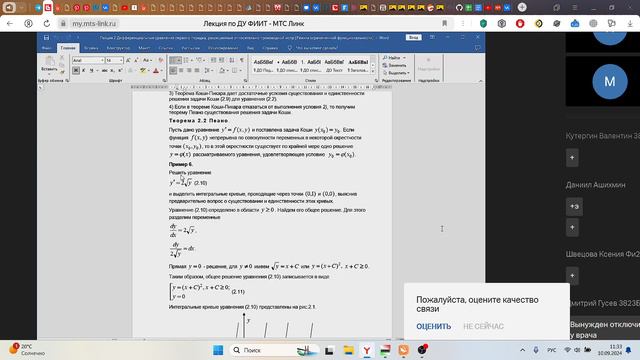
Task: Expand the Font group dialog launcher
Action: click(164, 80)
